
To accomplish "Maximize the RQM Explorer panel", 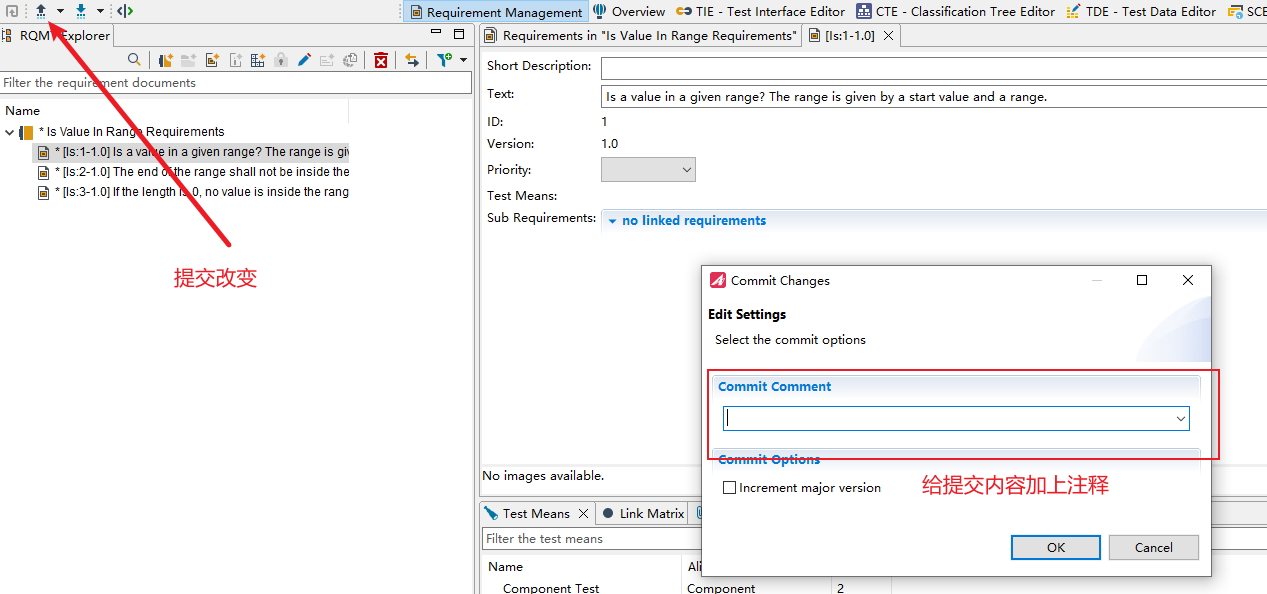I will click(x=458, y=33).
